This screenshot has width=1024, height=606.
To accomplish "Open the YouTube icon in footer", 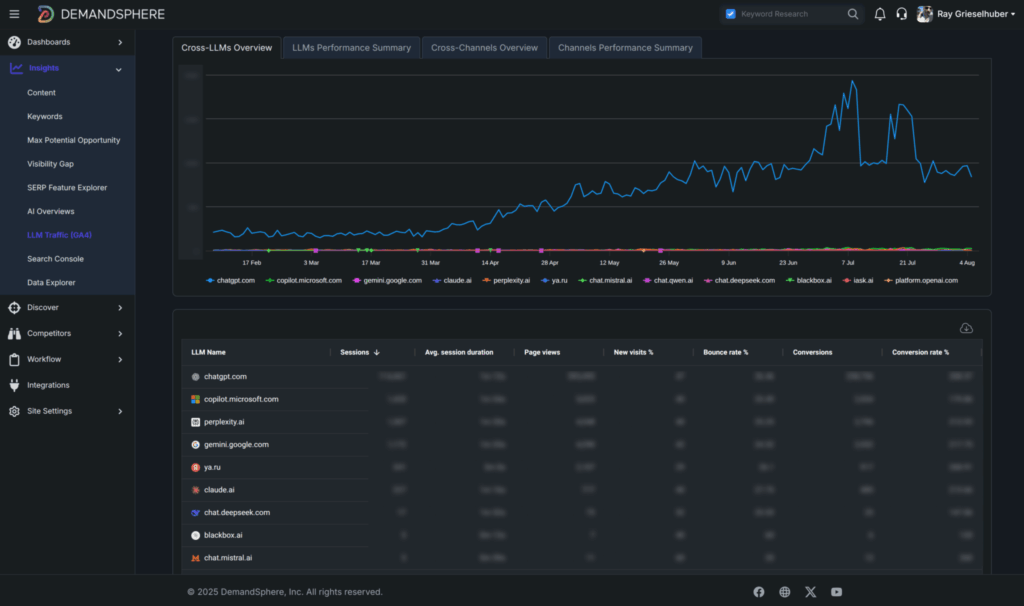I will pos(836,592).
